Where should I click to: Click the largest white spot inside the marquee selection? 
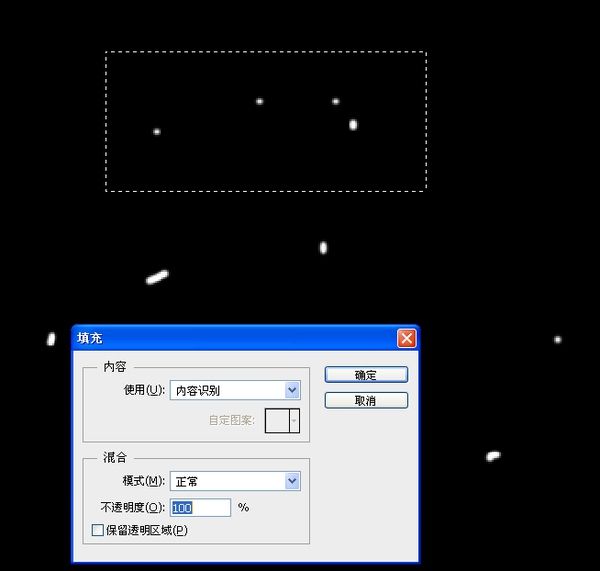click(353, 125)
